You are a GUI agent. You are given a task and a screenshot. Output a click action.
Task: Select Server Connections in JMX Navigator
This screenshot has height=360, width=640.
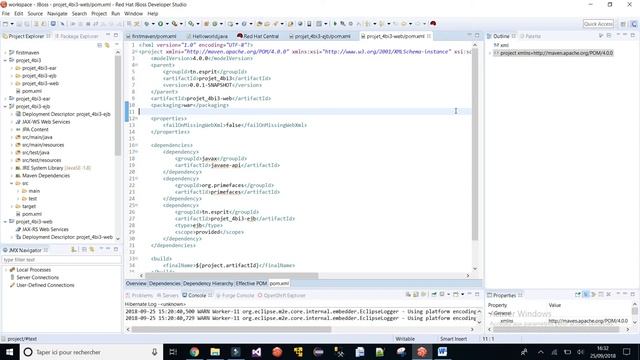pyautogui.click(x=37, y=278)
